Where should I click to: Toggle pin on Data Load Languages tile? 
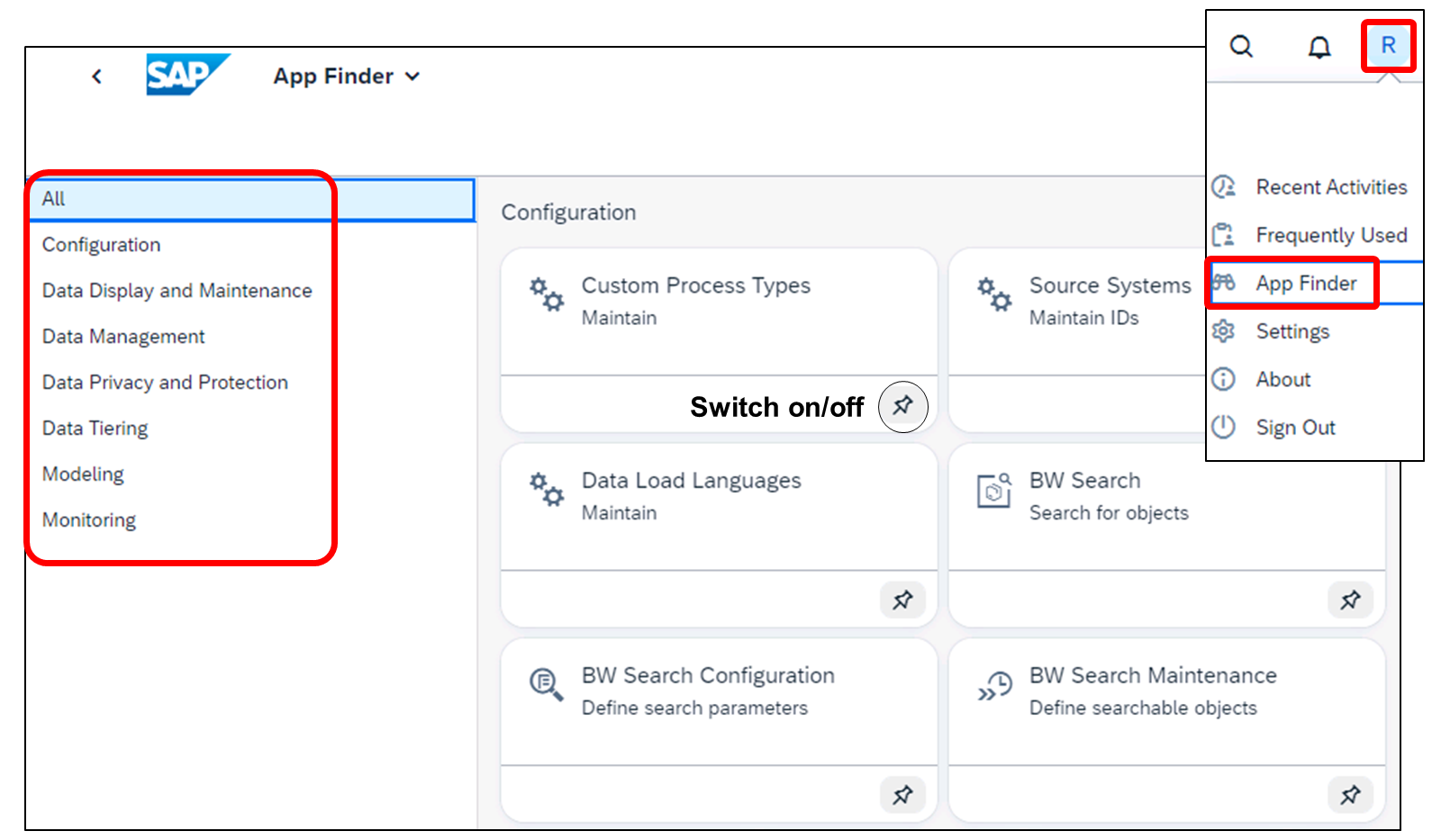click(x=902, y=600)
